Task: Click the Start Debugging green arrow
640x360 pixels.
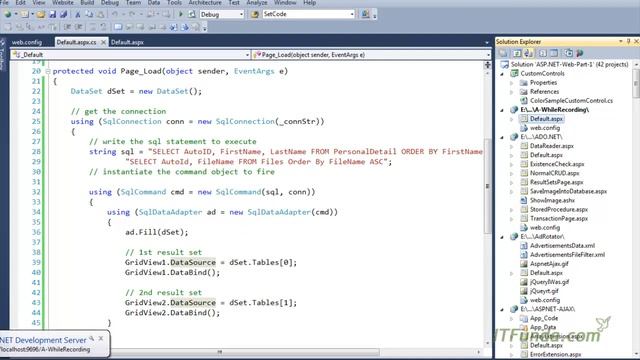Action: pyautogui.click(x=181, y=14)
